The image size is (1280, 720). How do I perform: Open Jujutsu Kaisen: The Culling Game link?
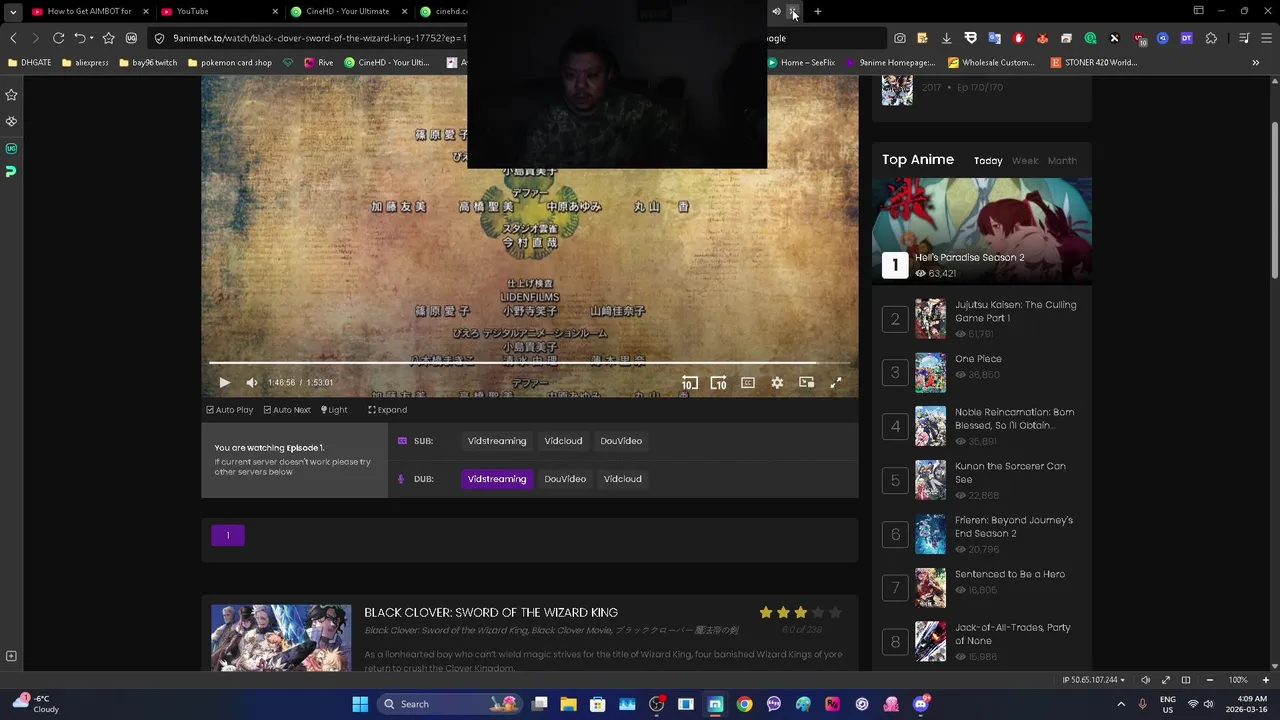click(1016, 311)
